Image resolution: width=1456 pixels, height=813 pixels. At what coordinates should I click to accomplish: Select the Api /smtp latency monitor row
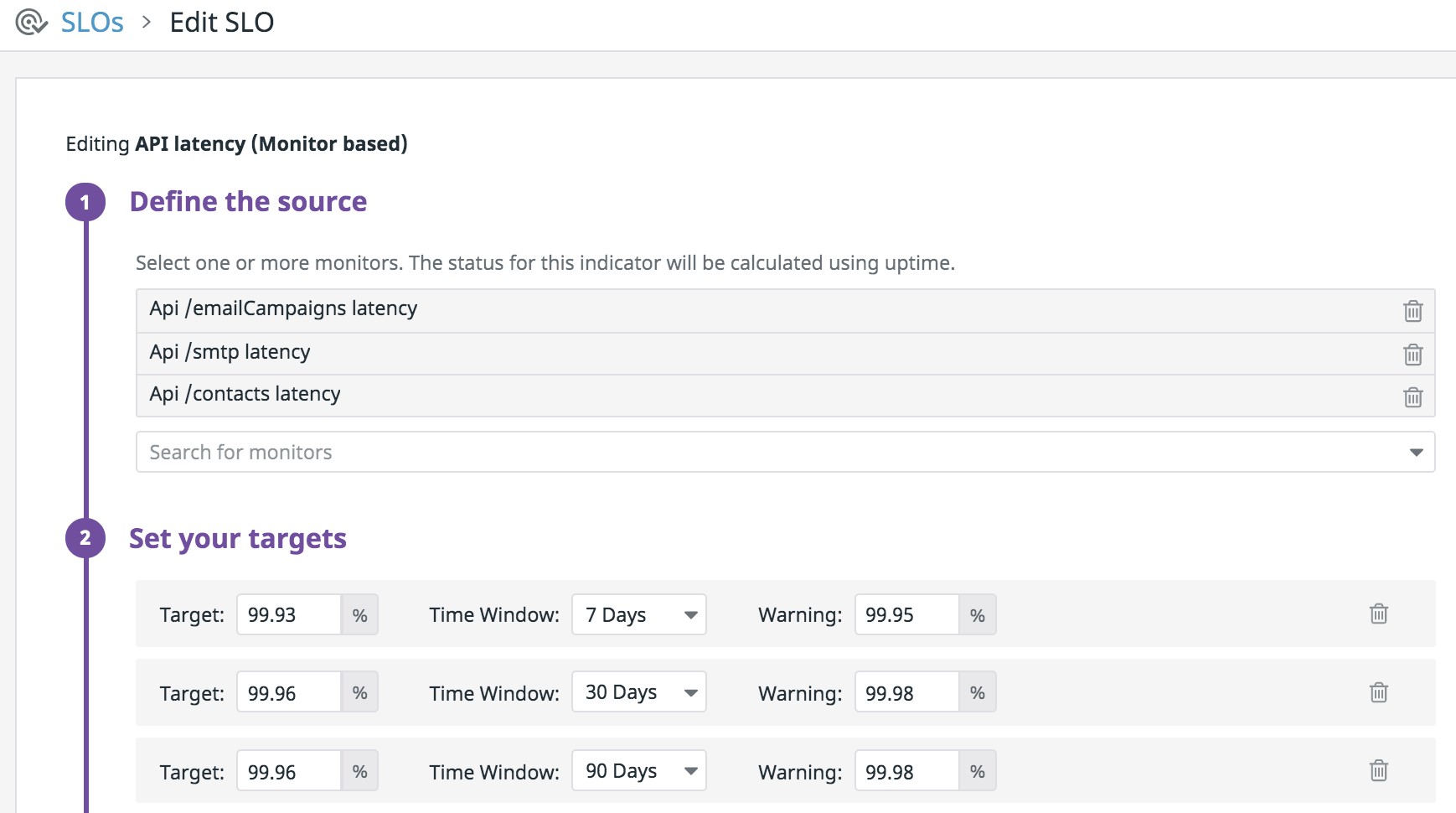pos(754,353)
